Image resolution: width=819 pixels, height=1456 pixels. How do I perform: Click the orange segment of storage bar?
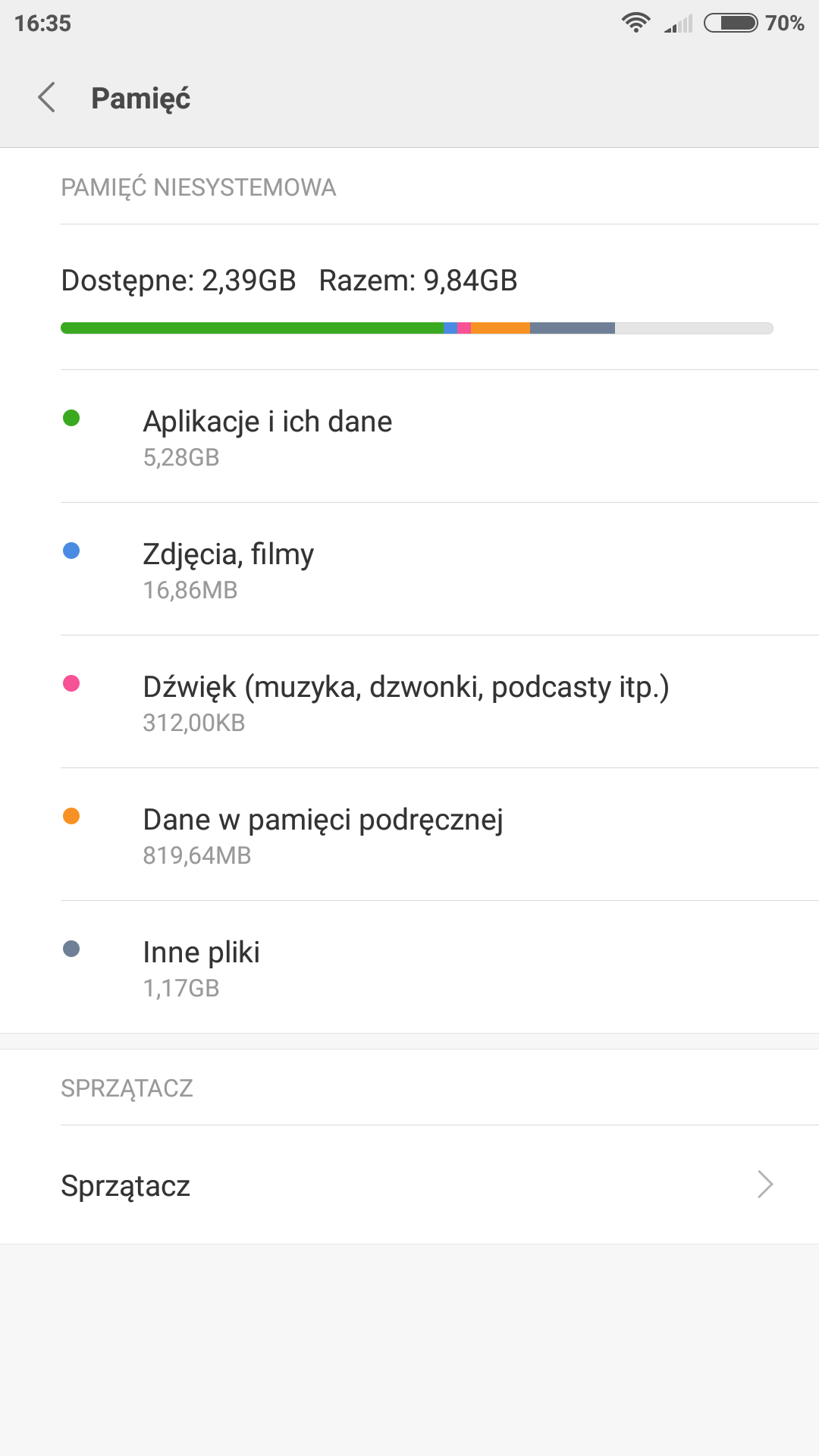[x=500, y=328]
